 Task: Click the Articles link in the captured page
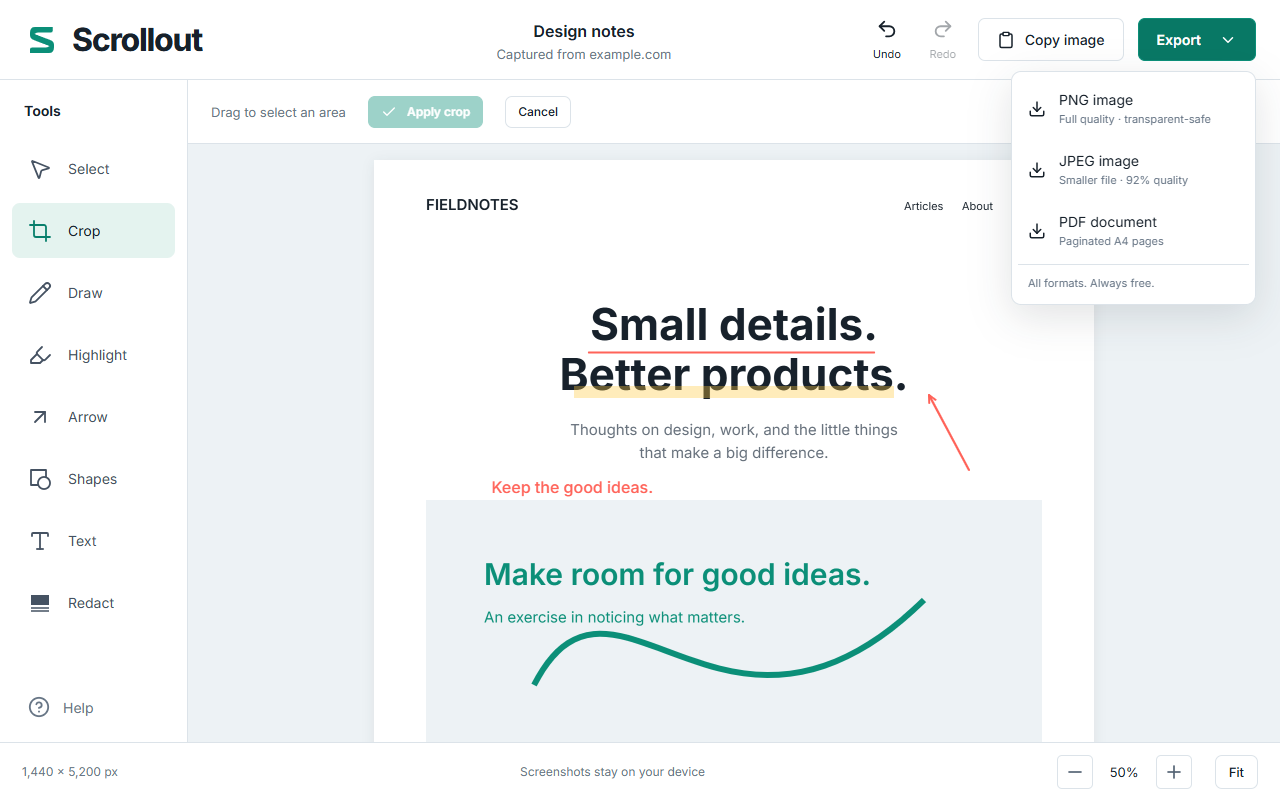(923, 206)
